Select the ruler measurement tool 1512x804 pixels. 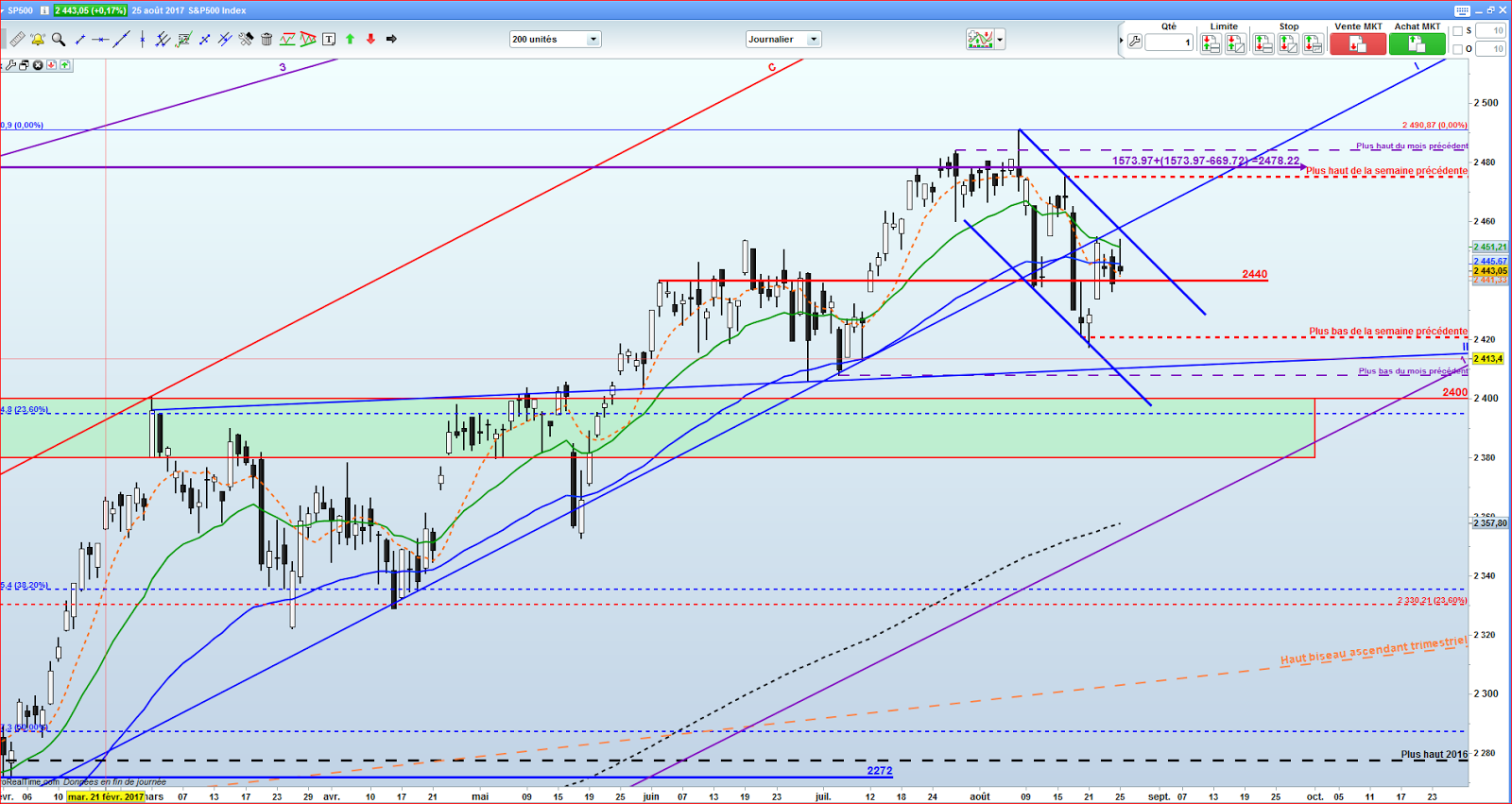click(17, 39)
